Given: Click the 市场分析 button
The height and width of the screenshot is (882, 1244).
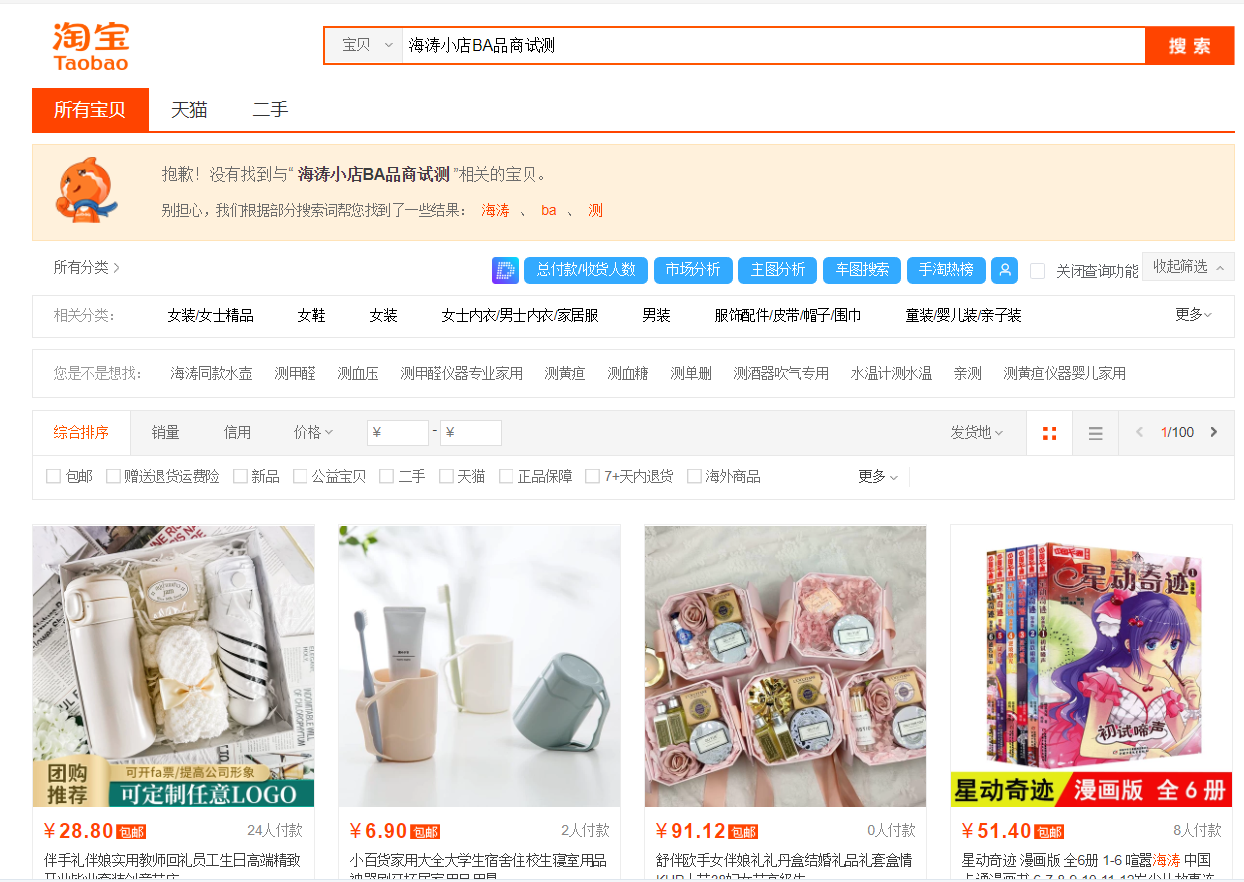Looking at the screenshot, I should click(693, 270).
